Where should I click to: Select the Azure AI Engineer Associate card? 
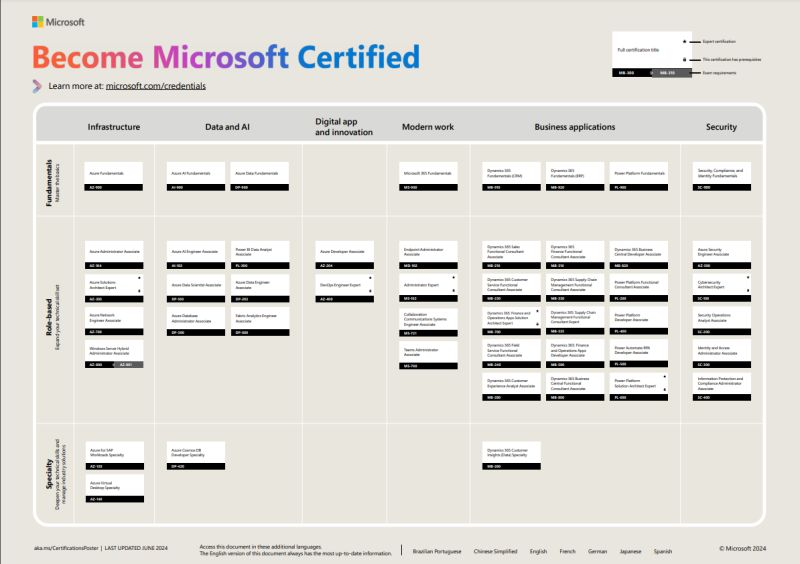point(195,255)
